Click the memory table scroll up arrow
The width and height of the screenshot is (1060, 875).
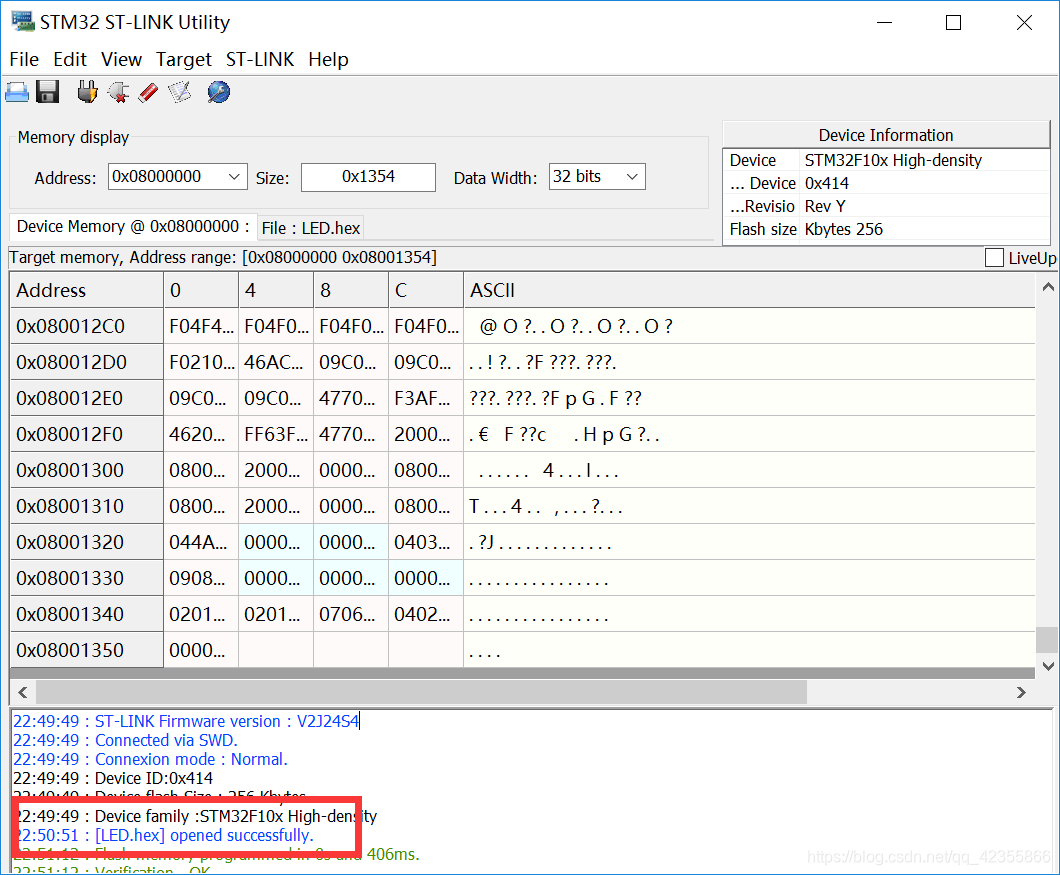click(1048, 287)
